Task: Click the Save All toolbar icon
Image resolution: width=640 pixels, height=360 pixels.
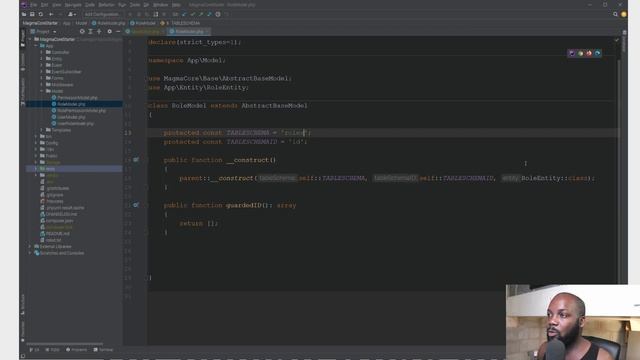Action: pyautogui.click(x=32, y=14)
